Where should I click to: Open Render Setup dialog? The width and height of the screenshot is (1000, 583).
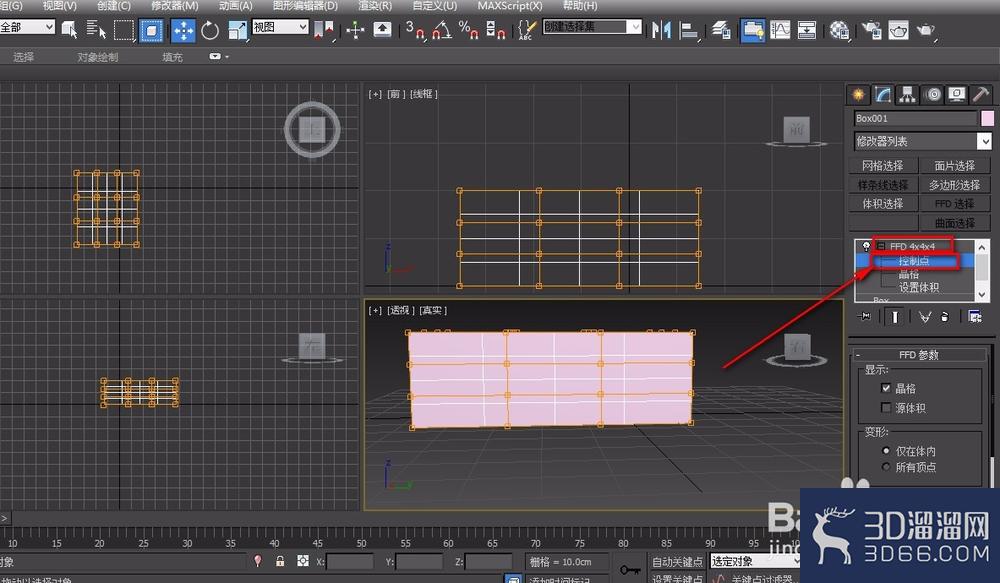[871, 29]
